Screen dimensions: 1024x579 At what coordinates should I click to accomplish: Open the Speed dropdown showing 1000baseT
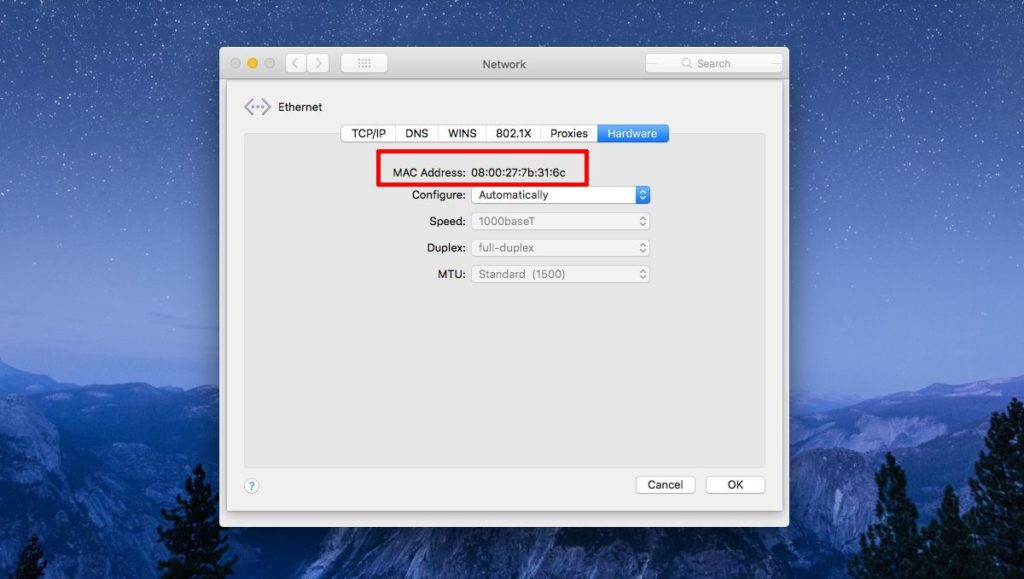click(560, 221)
